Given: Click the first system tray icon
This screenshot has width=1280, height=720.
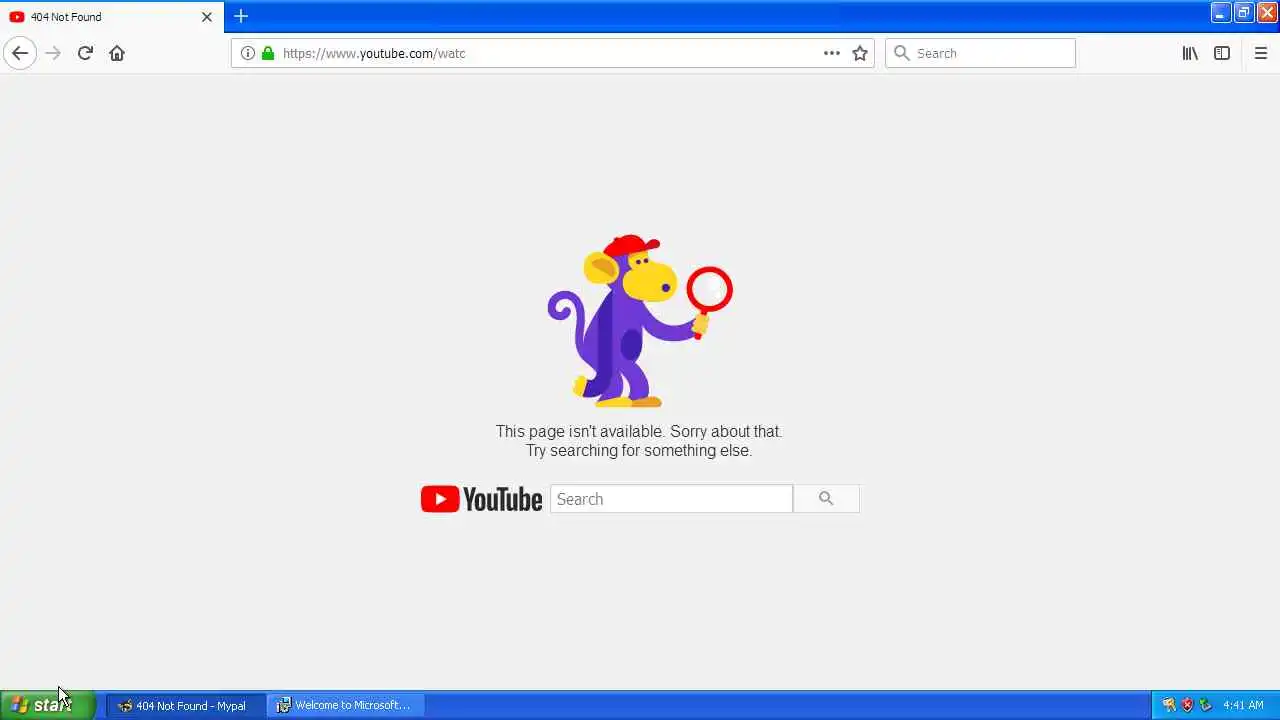Looking at the screenshot, I should pyautogui.click(x=1169, y=705).
